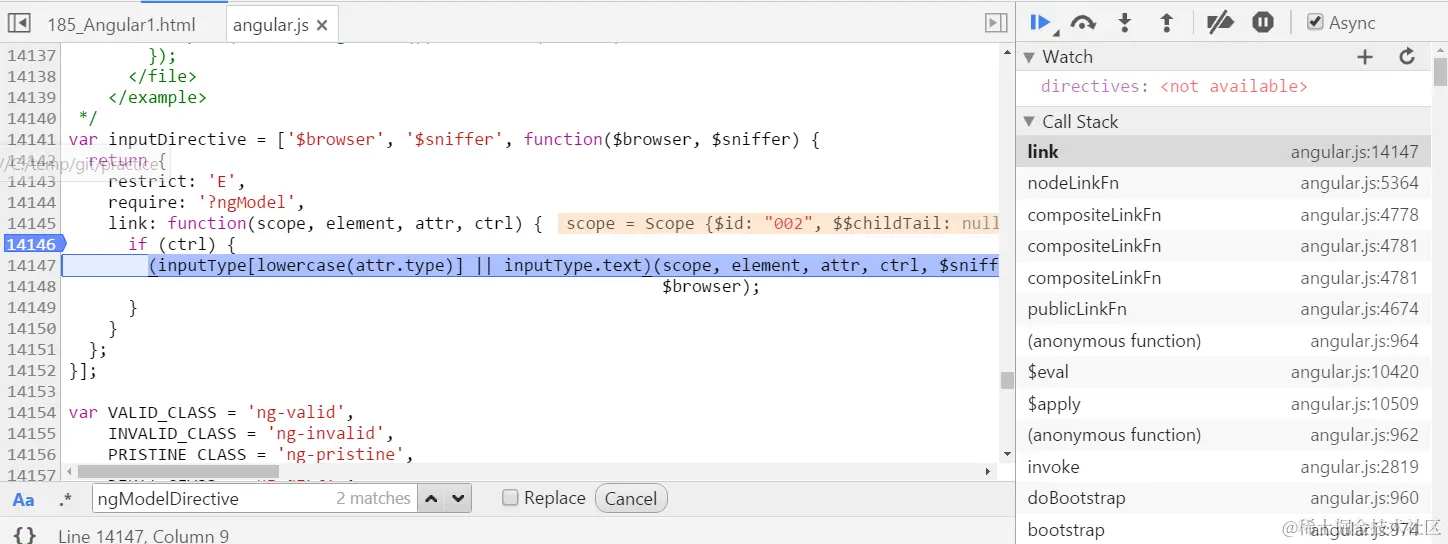This screenshot has height=544, width=1448.
Task: Pretty print the source with braces icon
Action: tap(25, 535)
